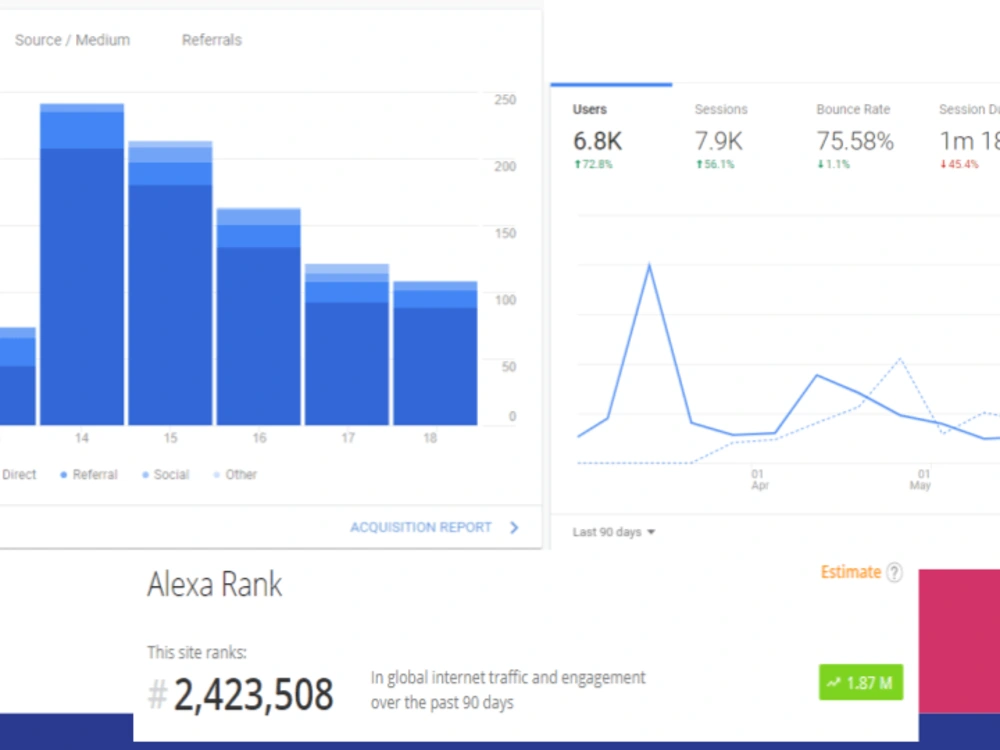Viewport: 1000px width, 750px height.
Task: Click the bar for day 17
Action: coord(347,344)
